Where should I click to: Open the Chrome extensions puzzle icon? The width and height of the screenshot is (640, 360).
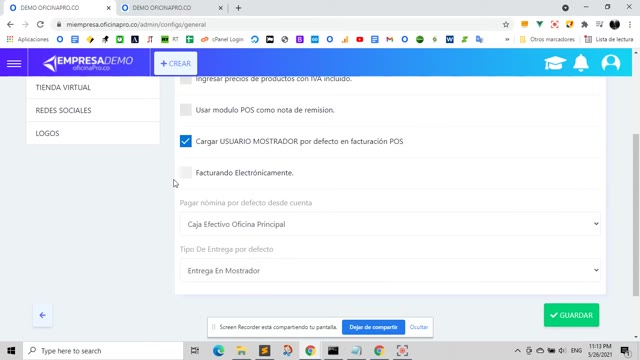[584, 24]
